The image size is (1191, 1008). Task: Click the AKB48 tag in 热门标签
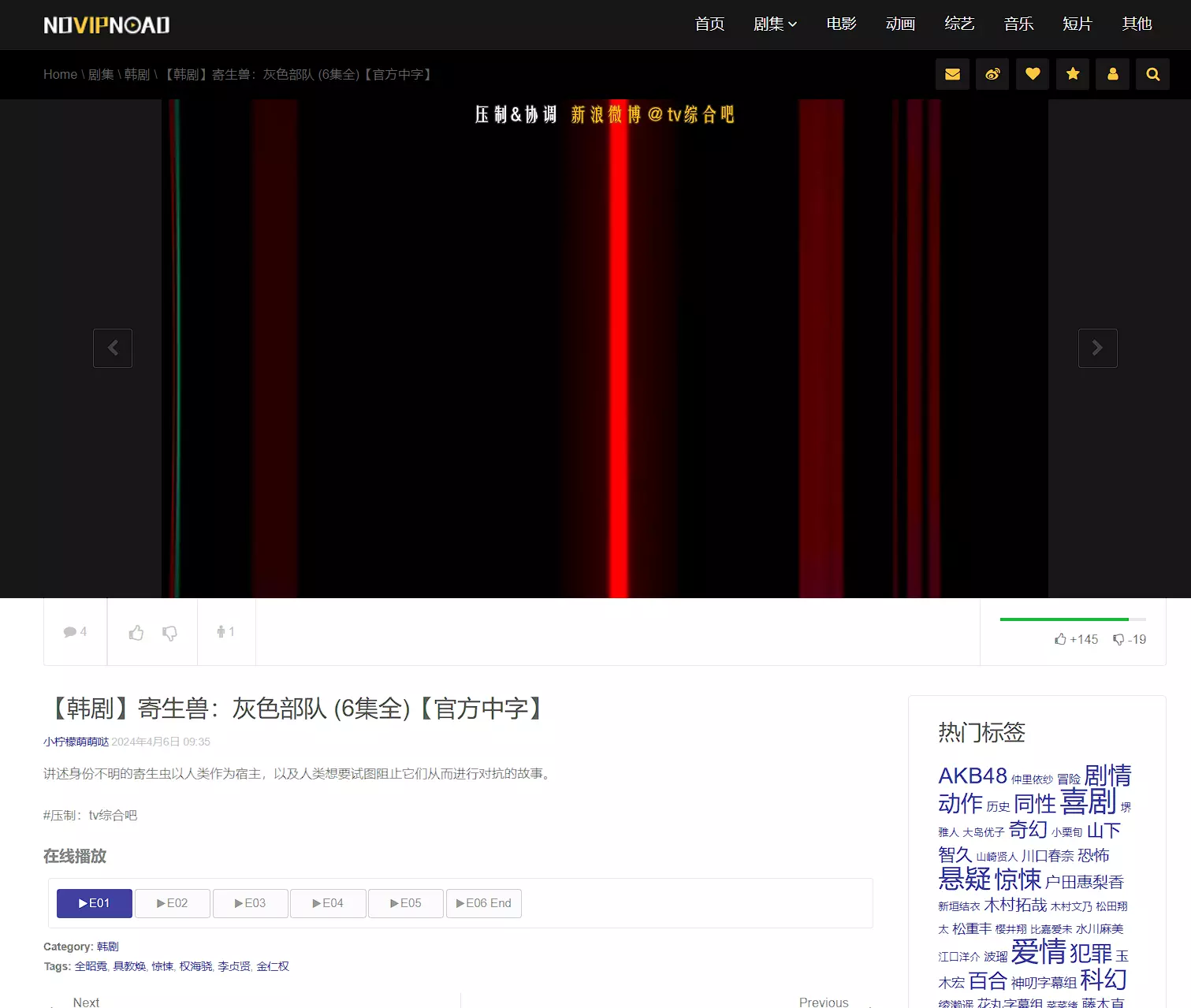(972, 776)
